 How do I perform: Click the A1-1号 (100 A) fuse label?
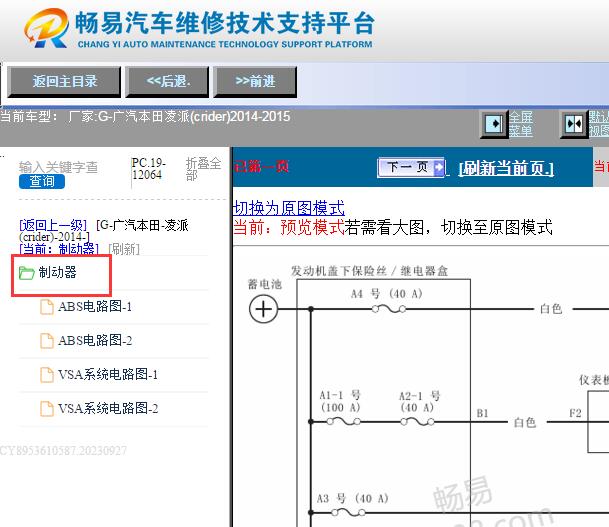(341, 402)
